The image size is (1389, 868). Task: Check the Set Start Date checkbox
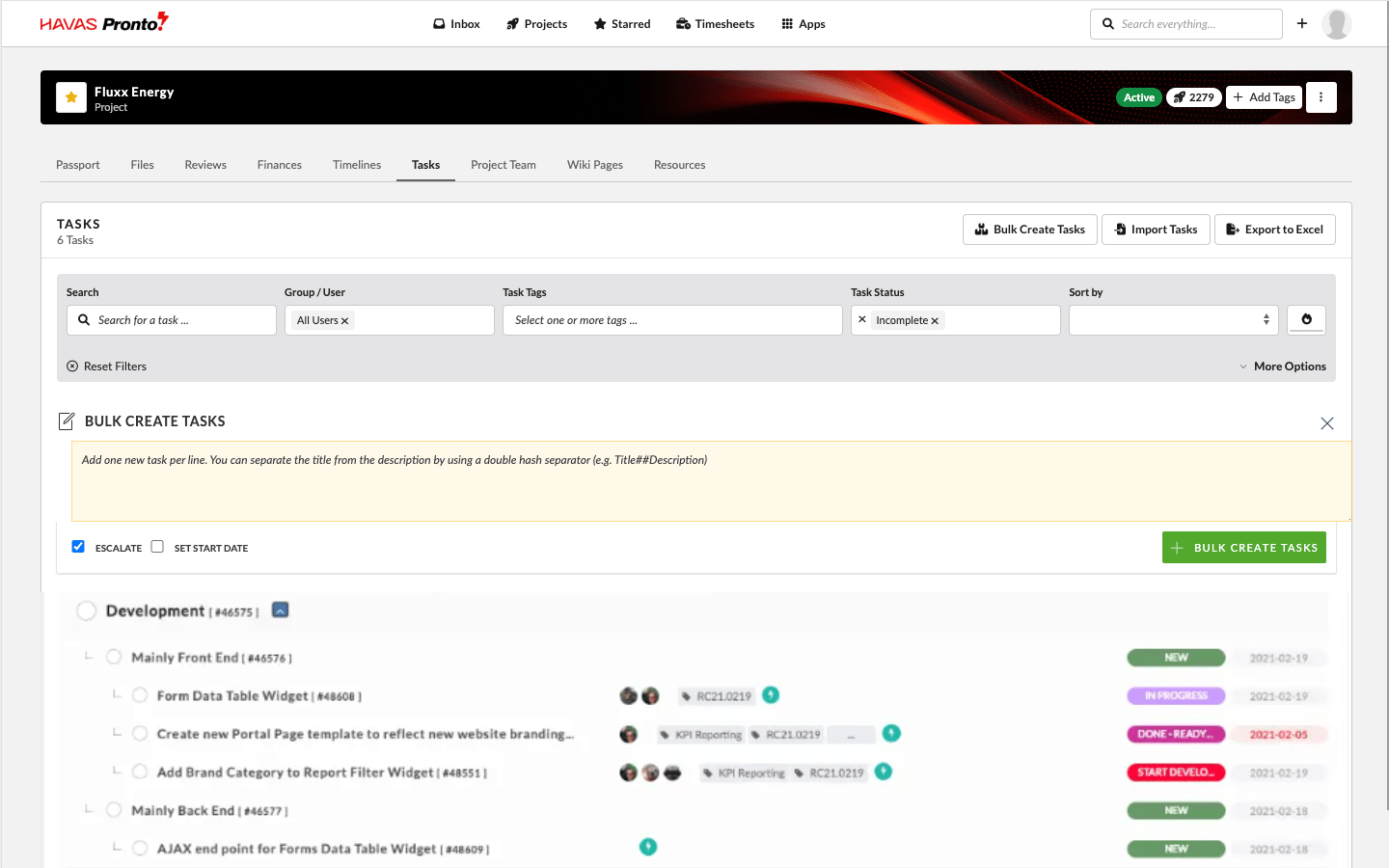pyautogui.click(x=157, y=547)
